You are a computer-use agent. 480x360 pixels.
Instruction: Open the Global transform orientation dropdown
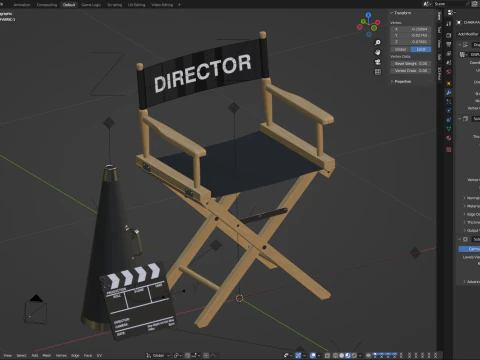pos(158,355)
